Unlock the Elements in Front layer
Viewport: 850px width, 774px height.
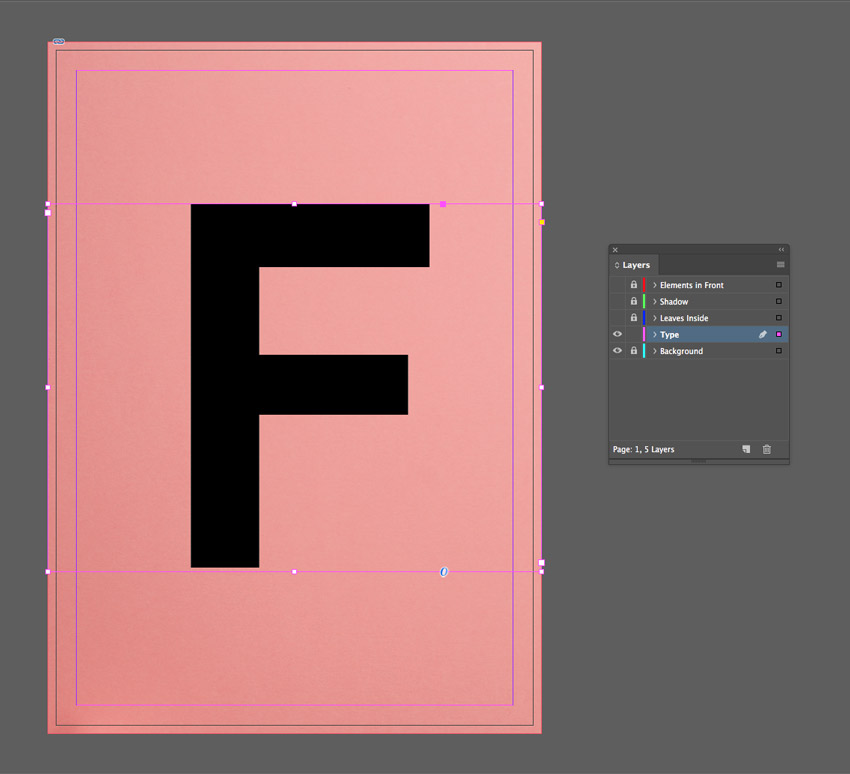point(633,285)
